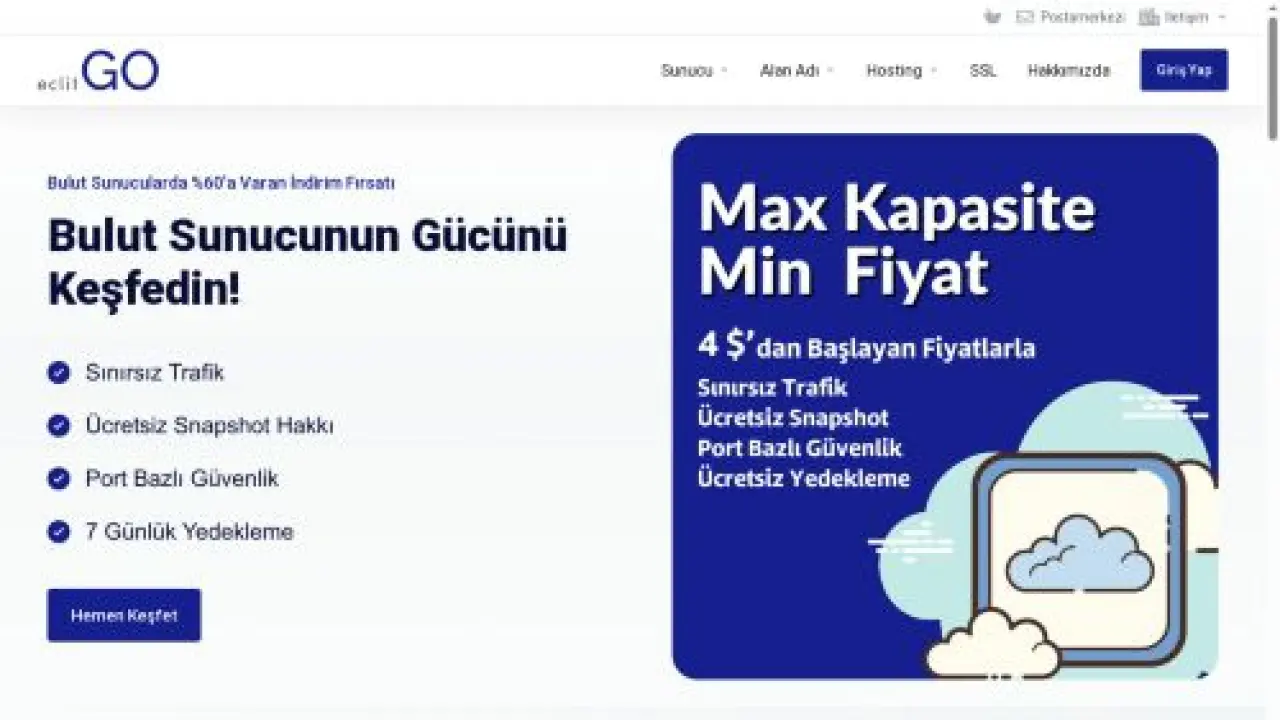Click the 'Ücretsiz Snapshot Hakkı' list item text

pyautogui.click(x=210, y=425)
